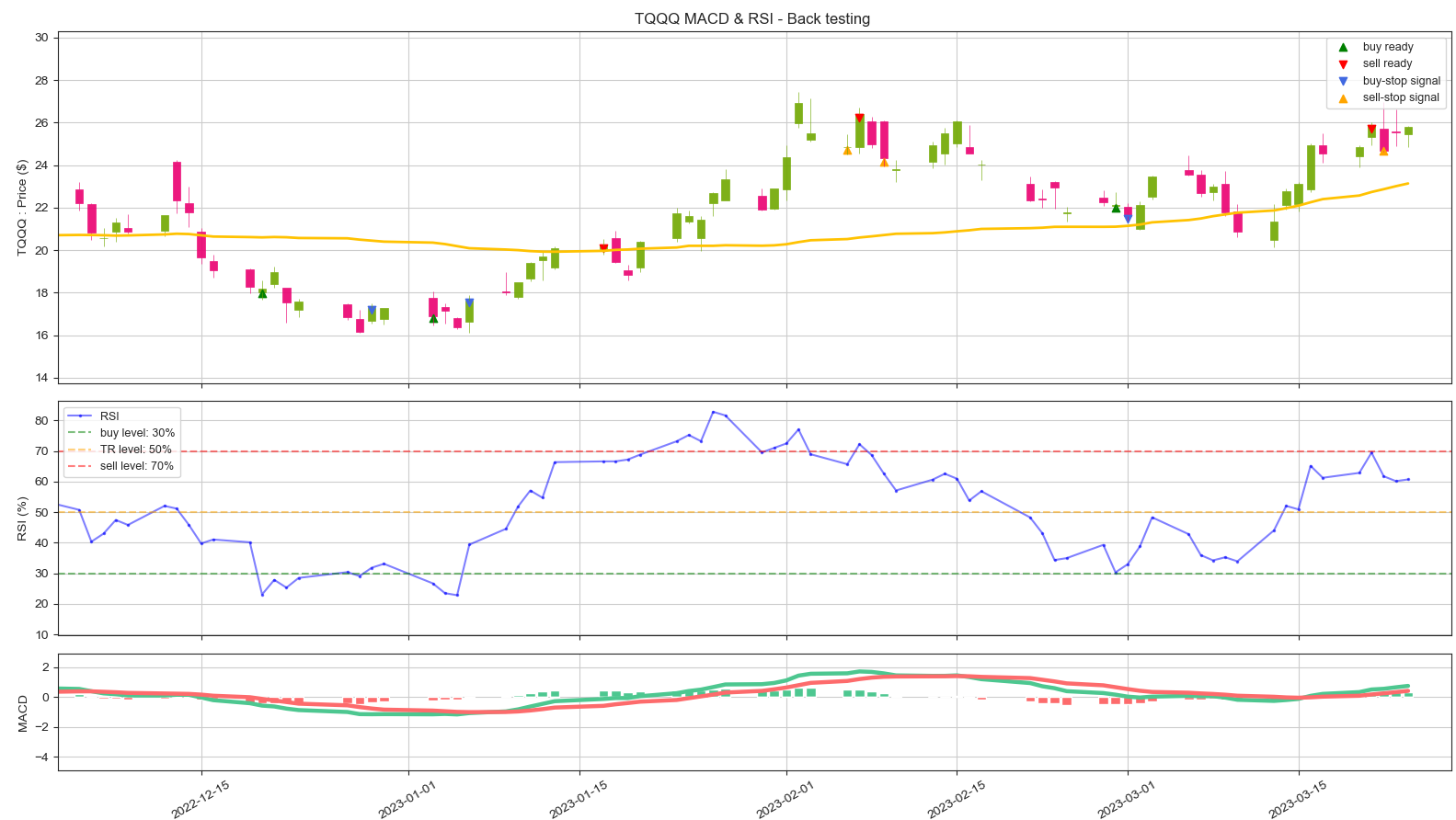
Task: Click the chart title TQQQ MACD & RSI - Back testing
Action: tap(752, 18)
